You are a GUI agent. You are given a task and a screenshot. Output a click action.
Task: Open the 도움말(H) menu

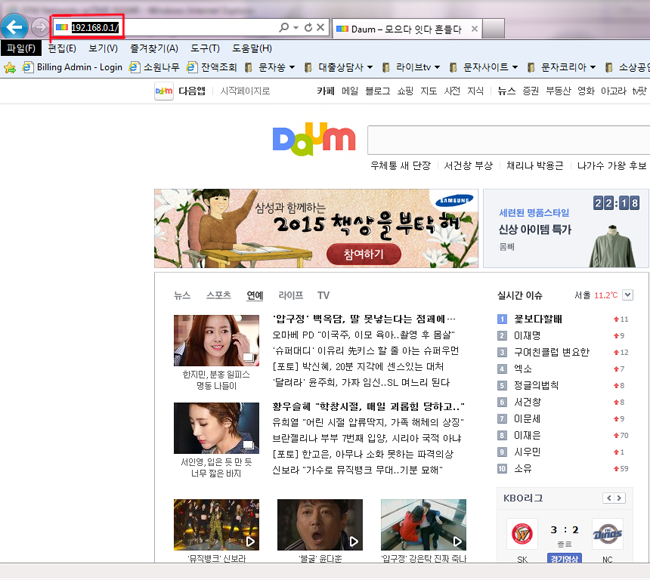tap(252, 49)
